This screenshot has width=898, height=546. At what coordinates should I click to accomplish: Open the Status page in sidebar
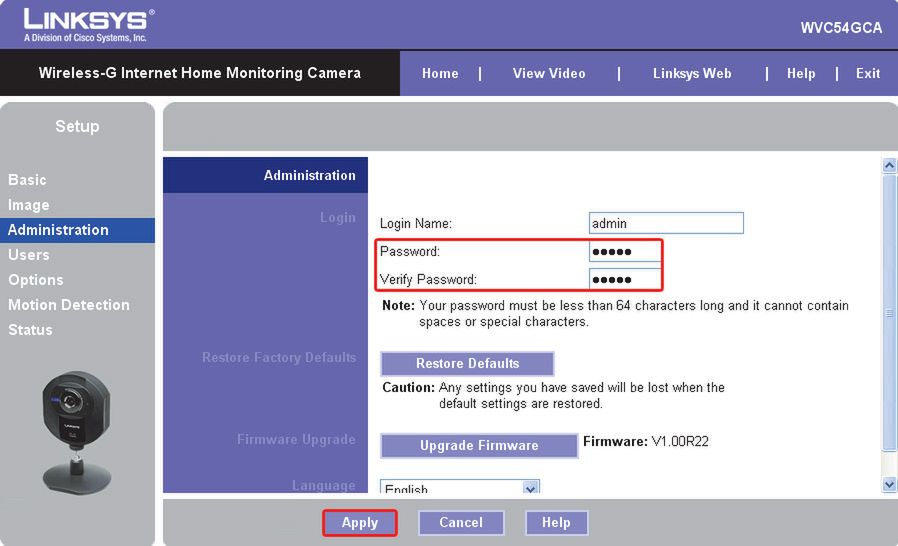pyautogui.click(x=30, y=330)
